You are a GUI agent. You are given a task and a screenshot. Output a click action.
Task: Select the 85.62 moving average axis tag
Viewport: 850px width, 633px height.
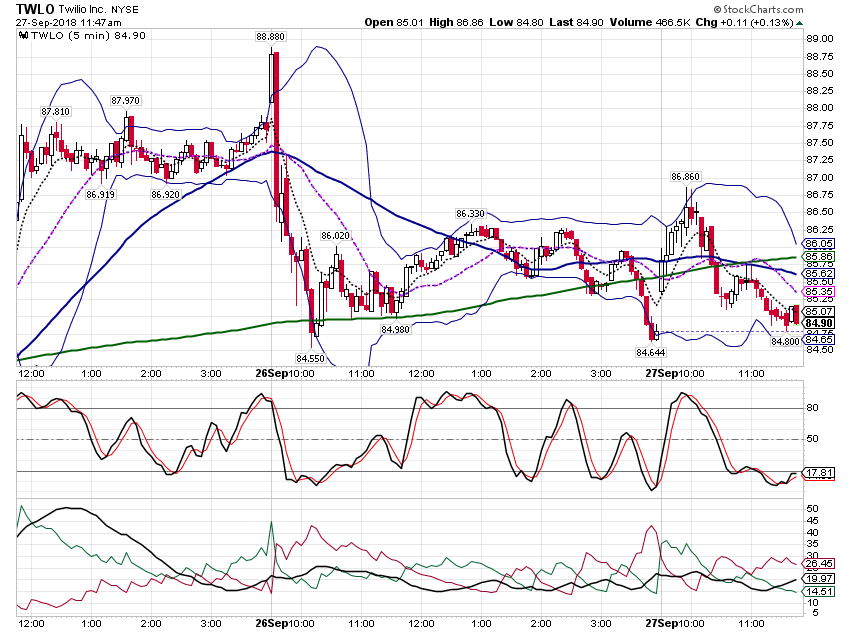point(819,274)
